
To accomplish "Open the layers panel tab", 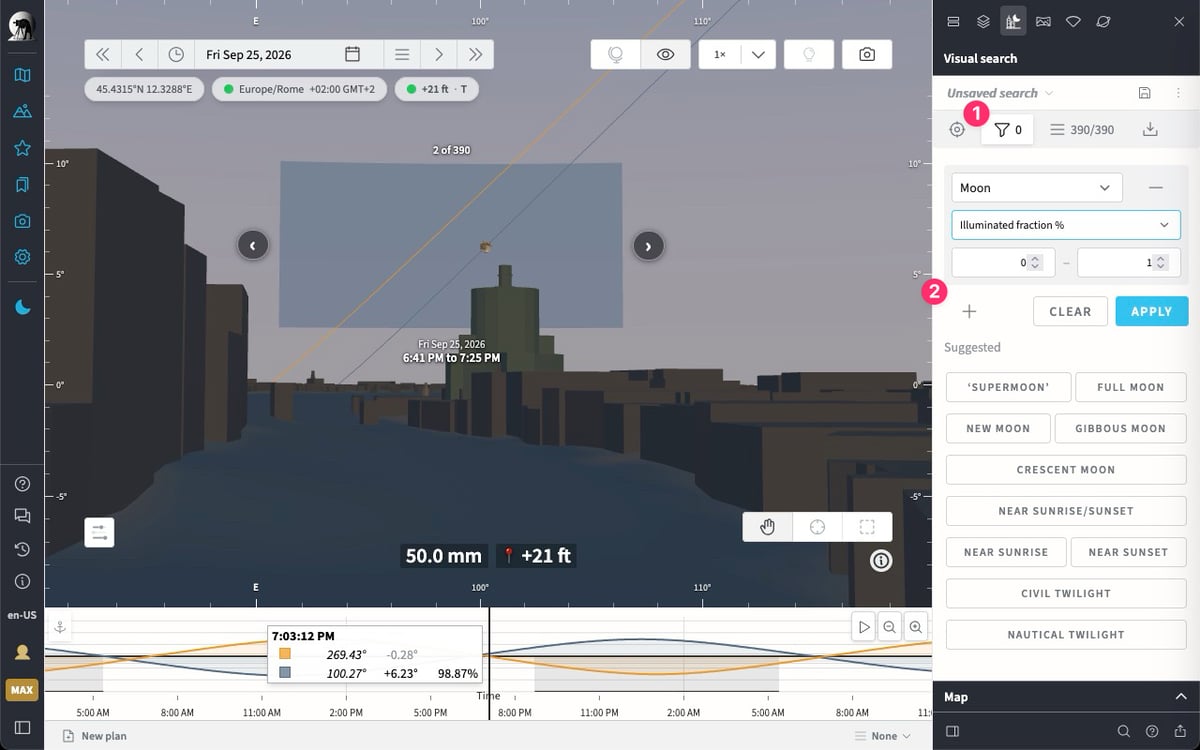I will 983,21.
